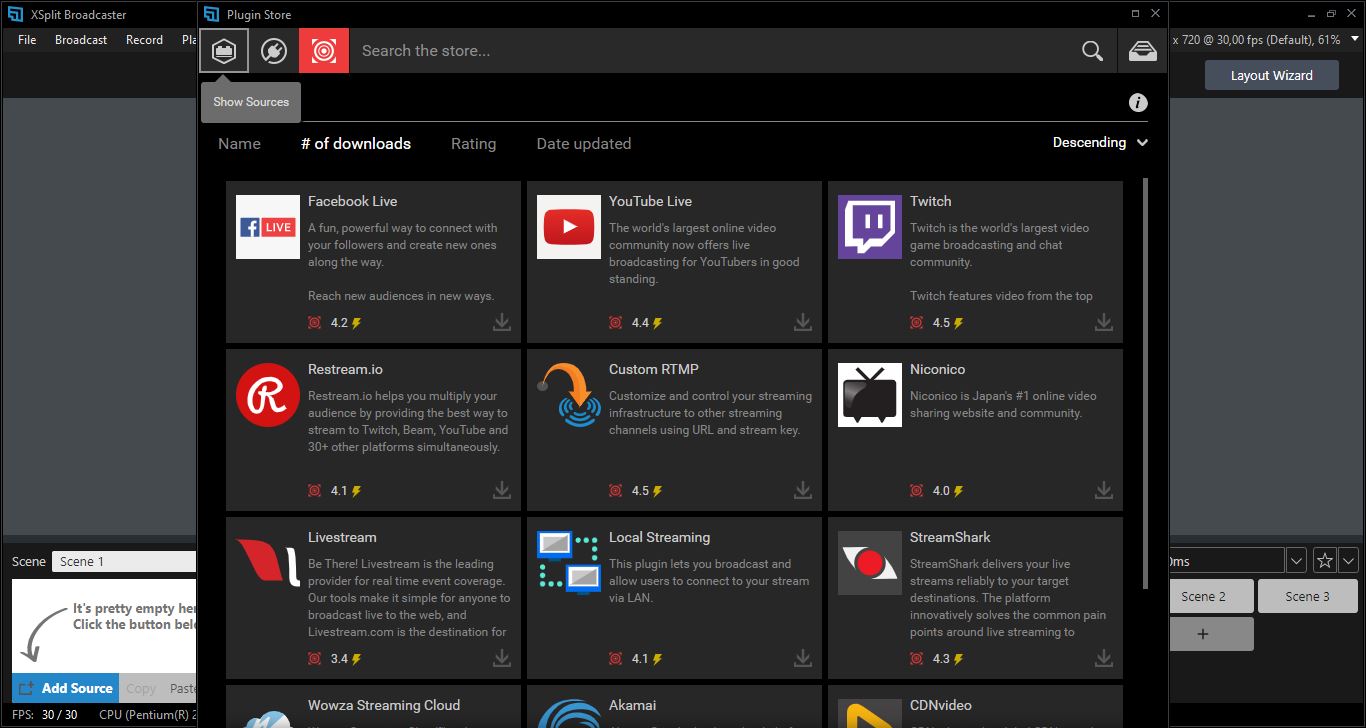1366x728 pixels.
Task: Click inside the store search field
Action: click(710, 51)
